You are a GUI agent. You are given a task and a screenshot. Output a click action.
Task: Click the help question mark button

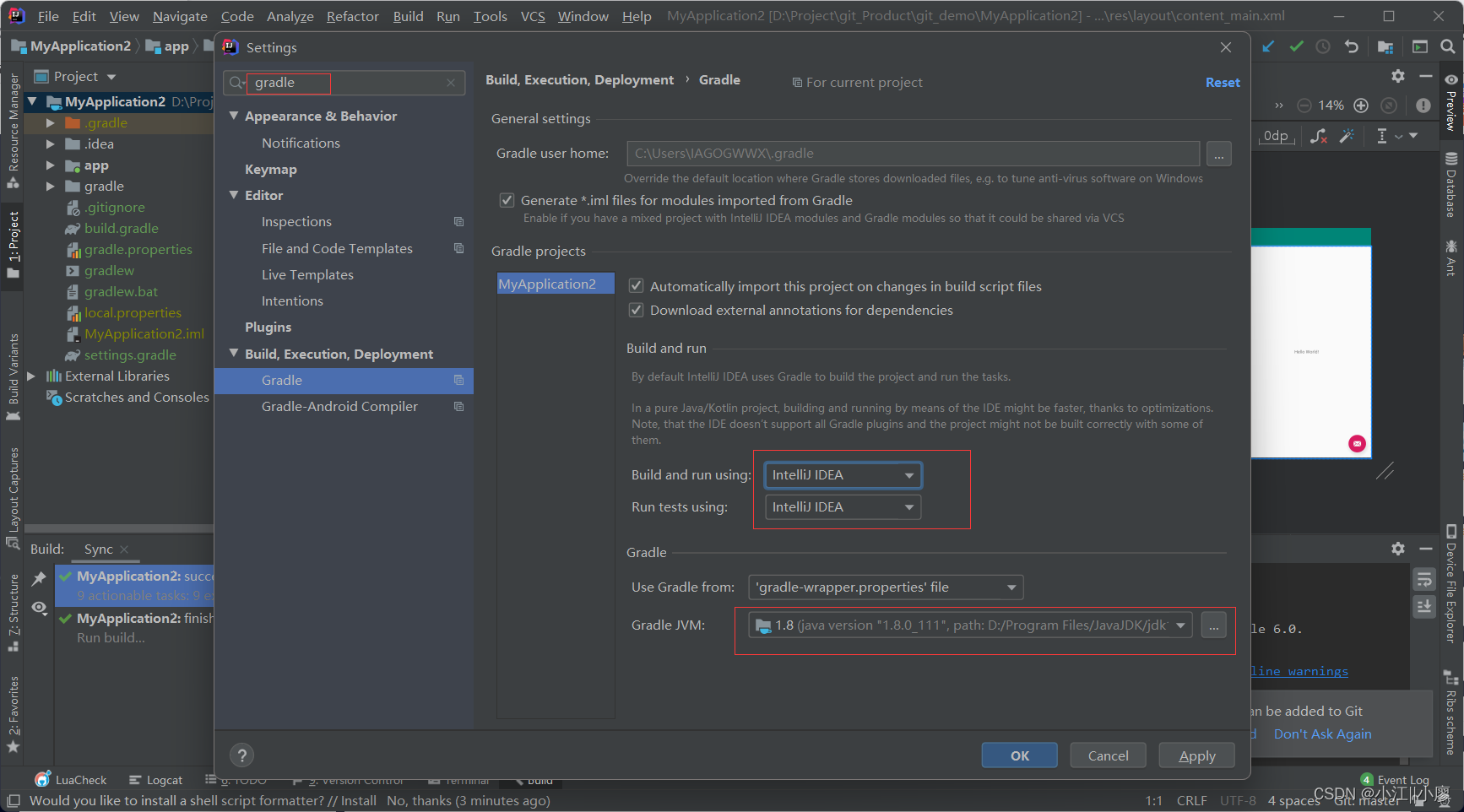(242, 755)
